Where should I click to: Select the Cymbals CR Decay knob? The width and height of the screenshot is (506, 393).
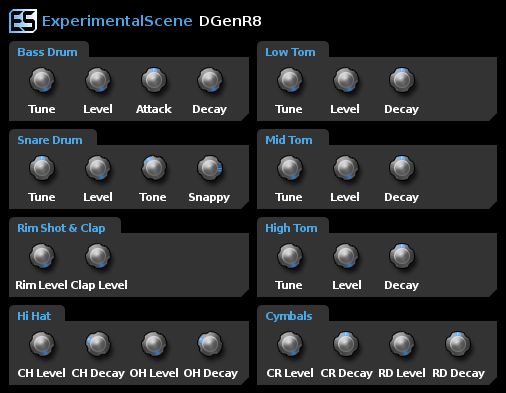pyautogui.click(x=346, y=344)
